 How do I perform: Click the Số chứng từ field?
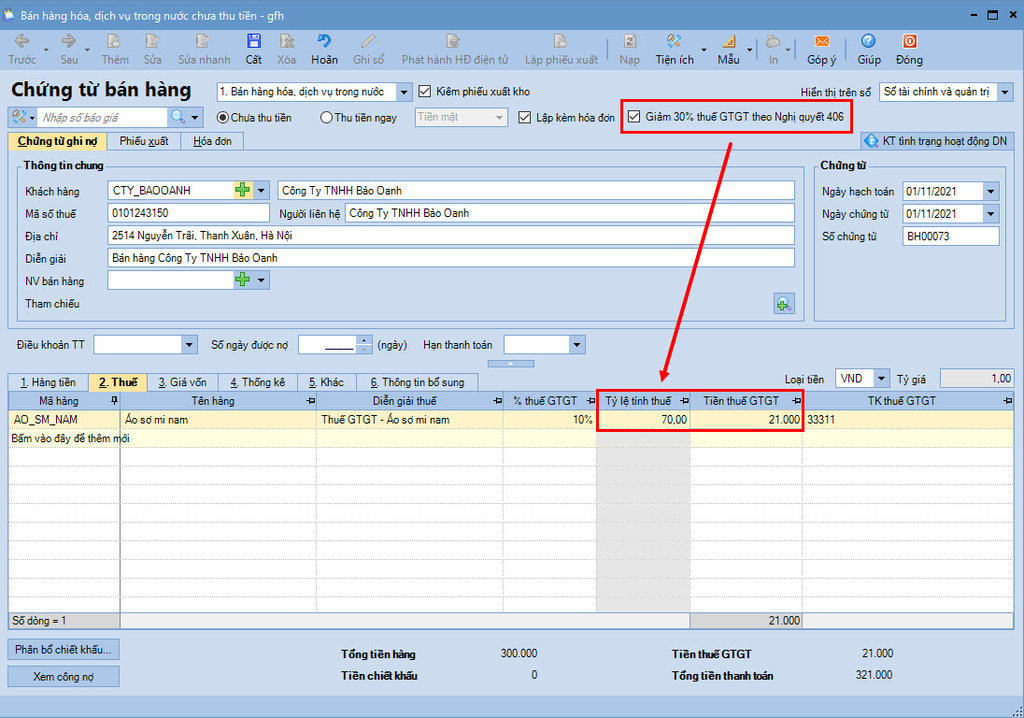click(951, 237)
